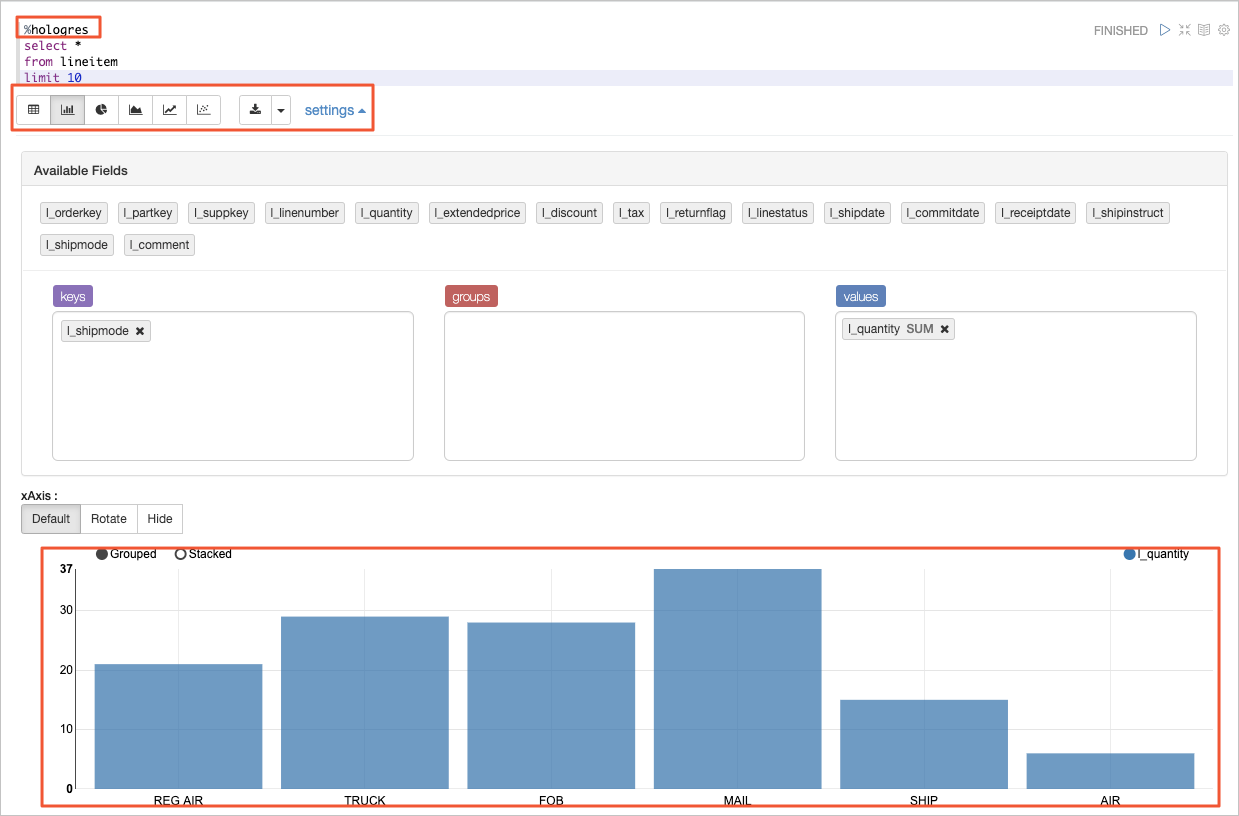Select the Stacked radio option
Image resolution: width=1239 pixels, height=816 pixels.
tap(203, 554)
